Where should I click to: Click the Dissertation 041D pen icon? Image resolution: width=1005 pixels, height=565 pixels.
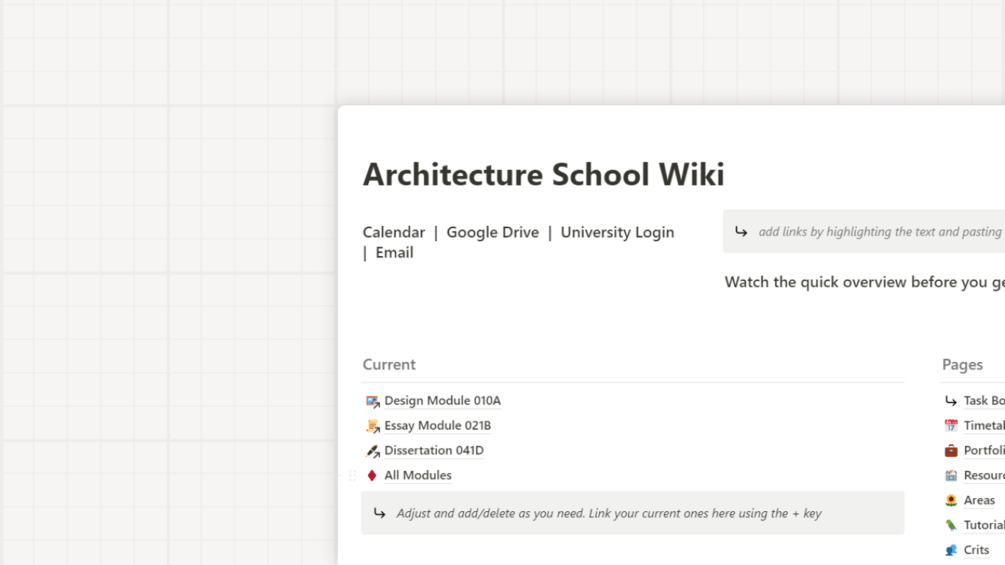pyautogui.click(x=372, y=451)
